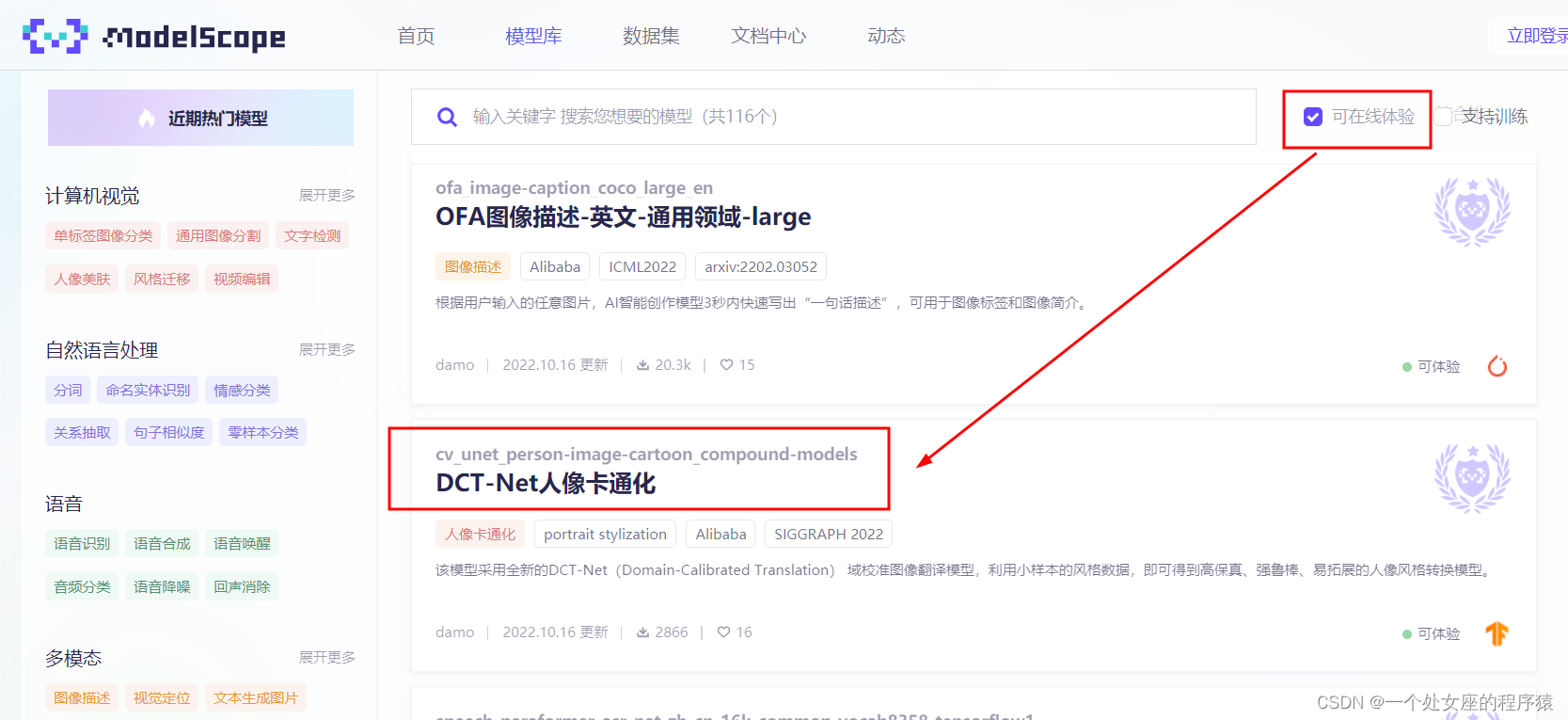The width and height of the screenshot is (1568, 720).
Task: Click 可体验 status on the OFA card
Action: coord(1432,366)
